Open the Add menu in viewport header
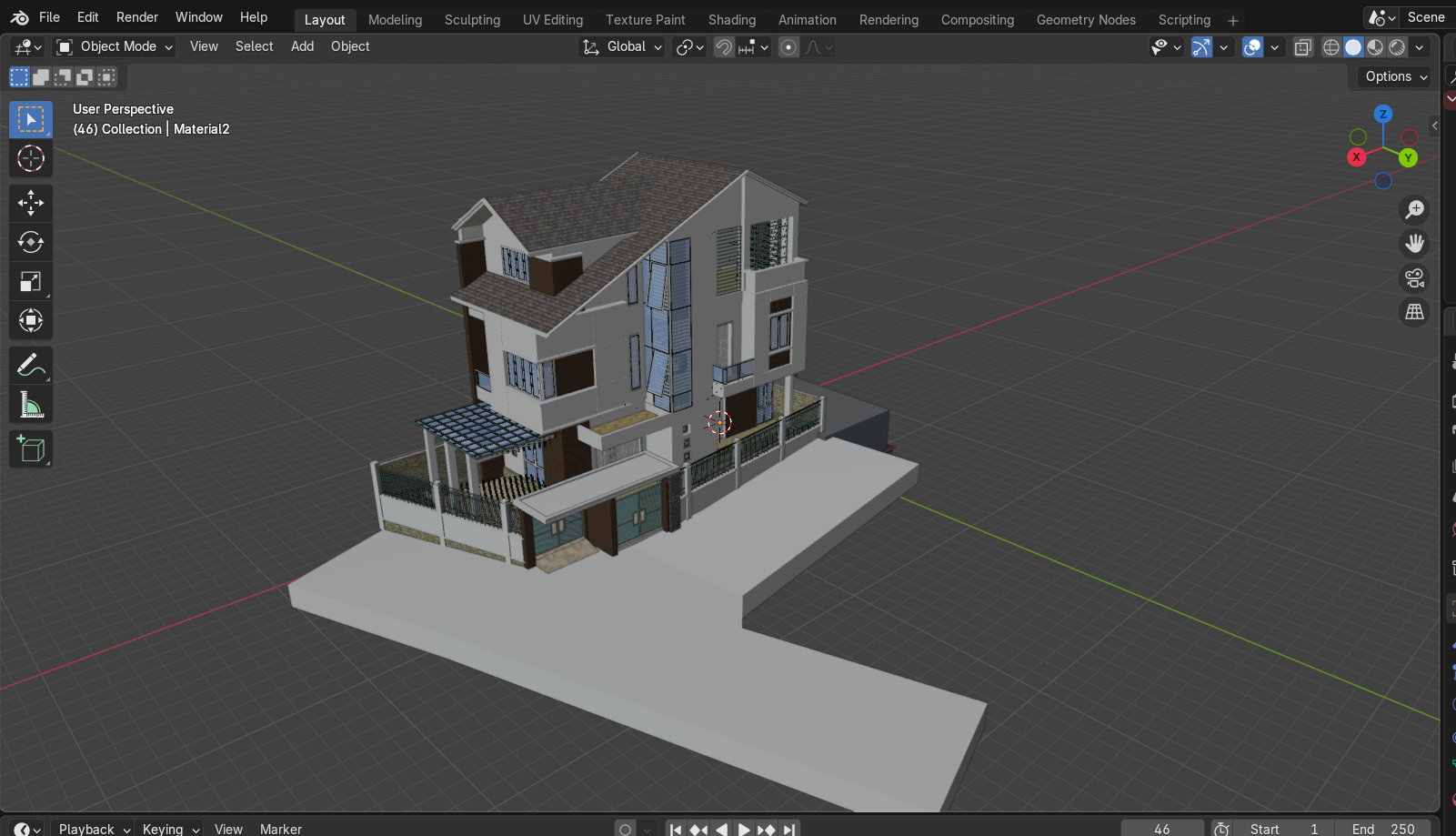 click(x=302, y=46)
